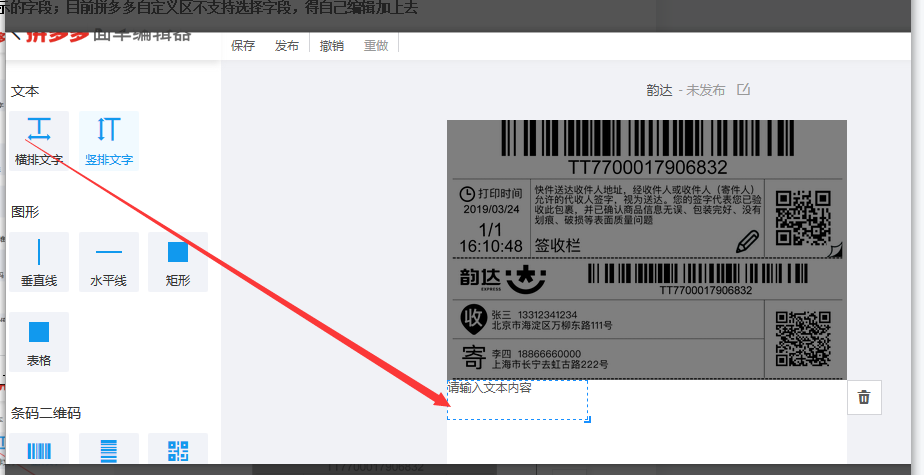This screenshot has width=924, height=475.
Task: Add a horizontal-bars barcode element
Action: (109, 450)
